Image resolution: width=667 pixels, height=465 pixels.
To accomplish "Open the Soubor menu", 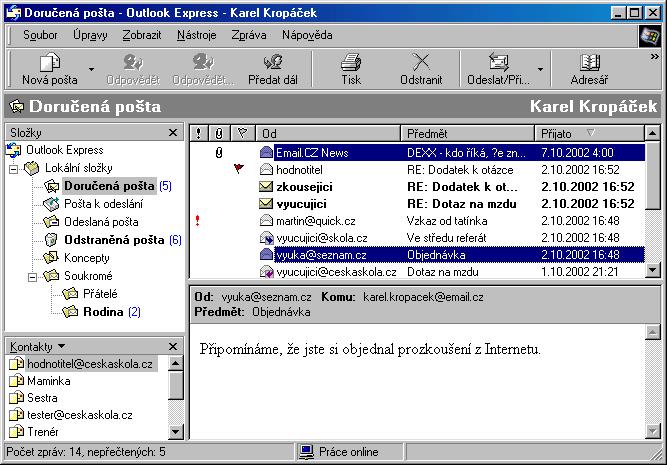I will (x=40, y=35).
